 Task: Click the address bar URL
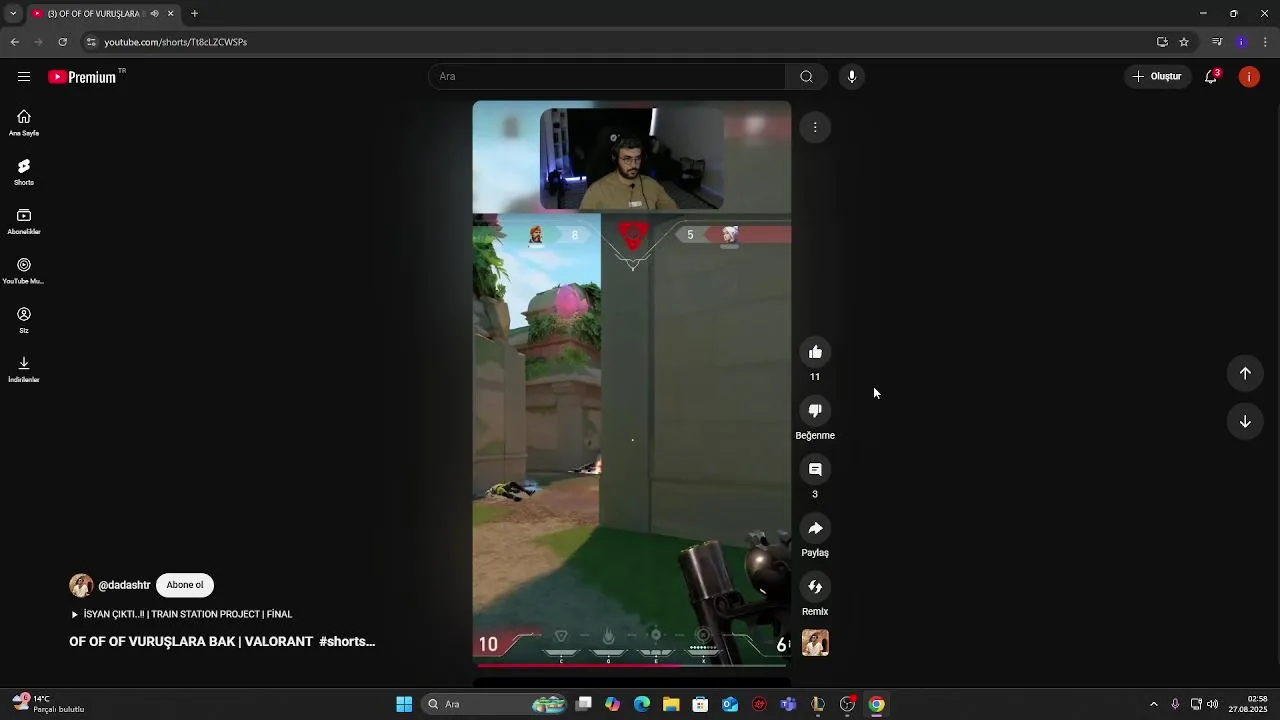(x=176, y=42)
